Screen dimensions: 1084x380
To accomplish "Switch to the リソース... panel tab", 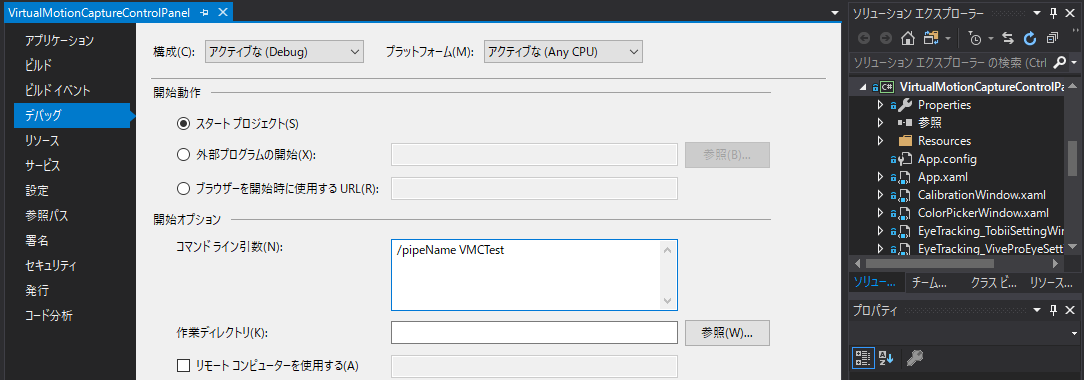I will pyautogui.click(x=1051, y=283).
